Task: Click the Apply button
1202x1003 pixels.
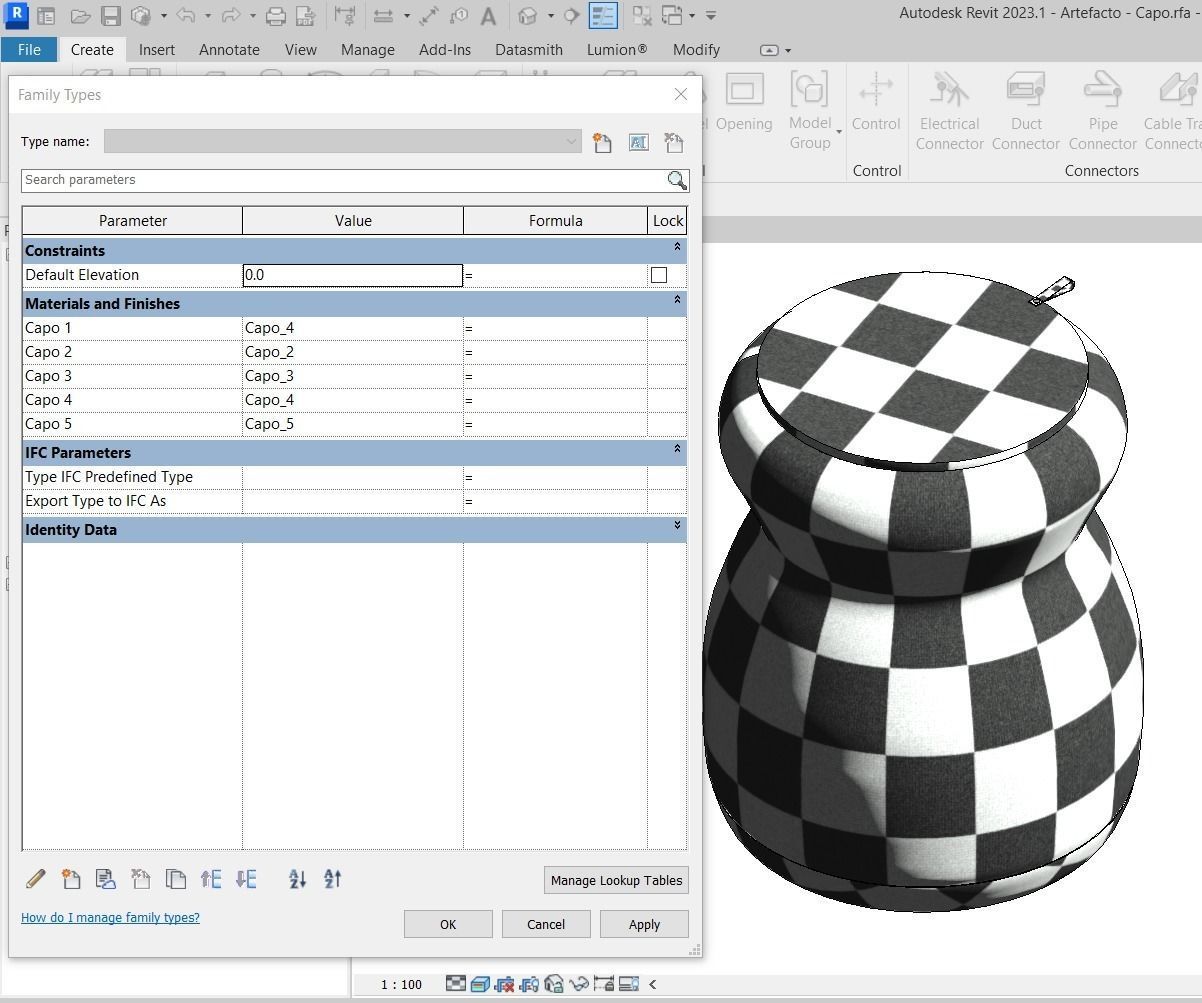Action: (644, 924)
